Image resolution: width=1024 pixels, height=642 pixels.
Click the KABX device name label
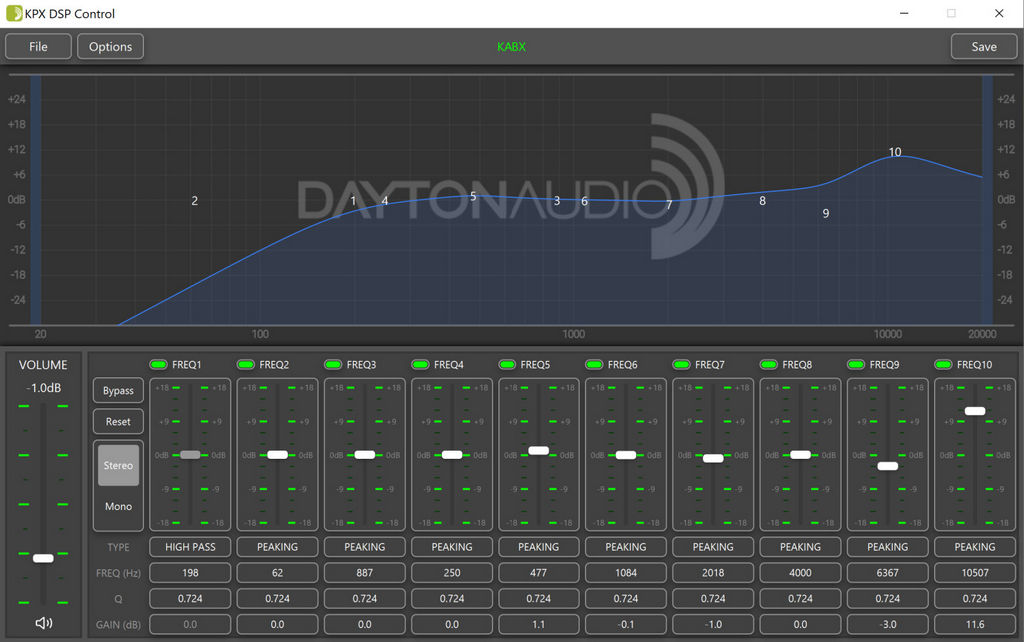point(511,47)
